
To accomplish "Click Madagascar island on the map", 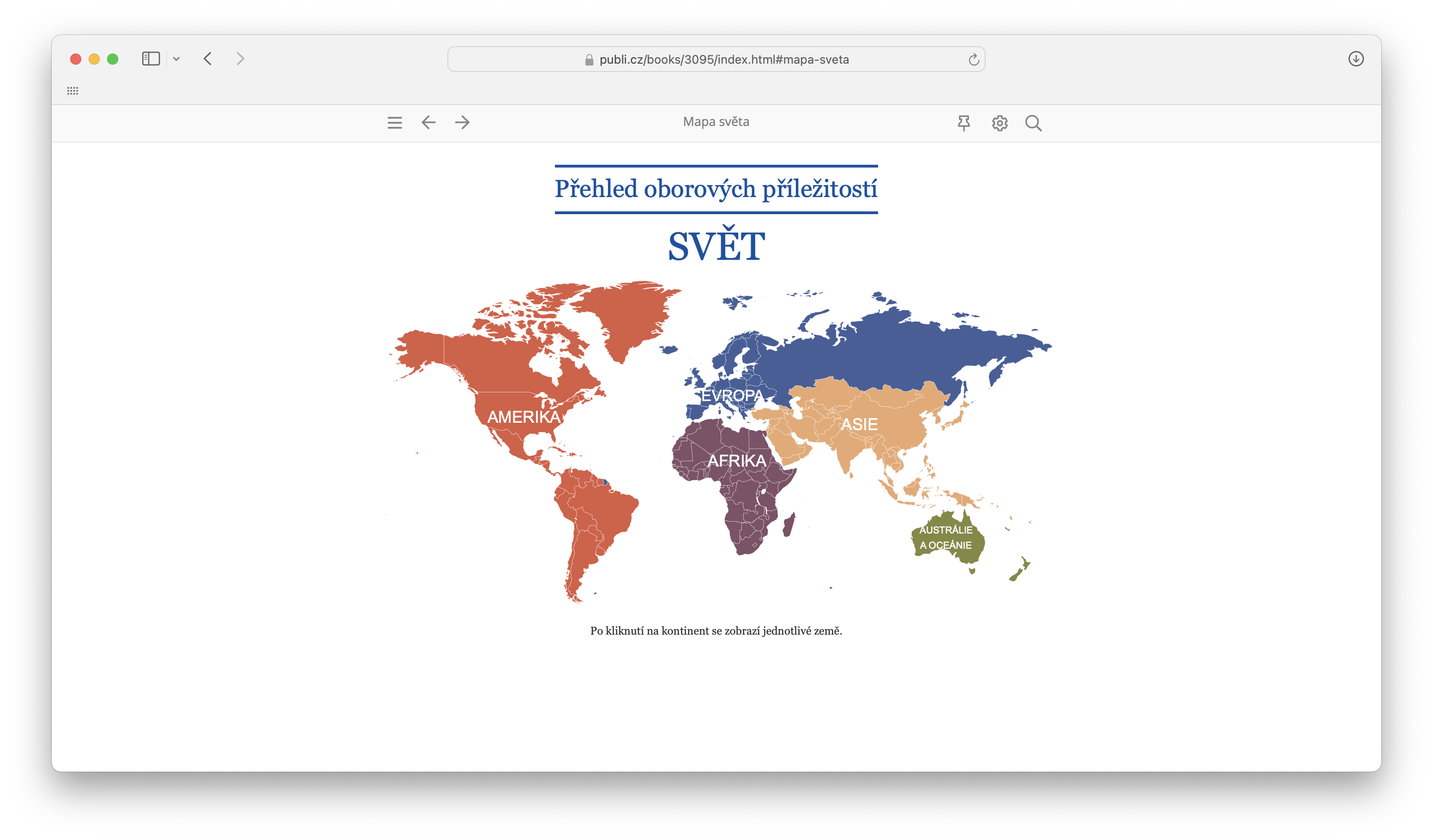I will [789, 525].
